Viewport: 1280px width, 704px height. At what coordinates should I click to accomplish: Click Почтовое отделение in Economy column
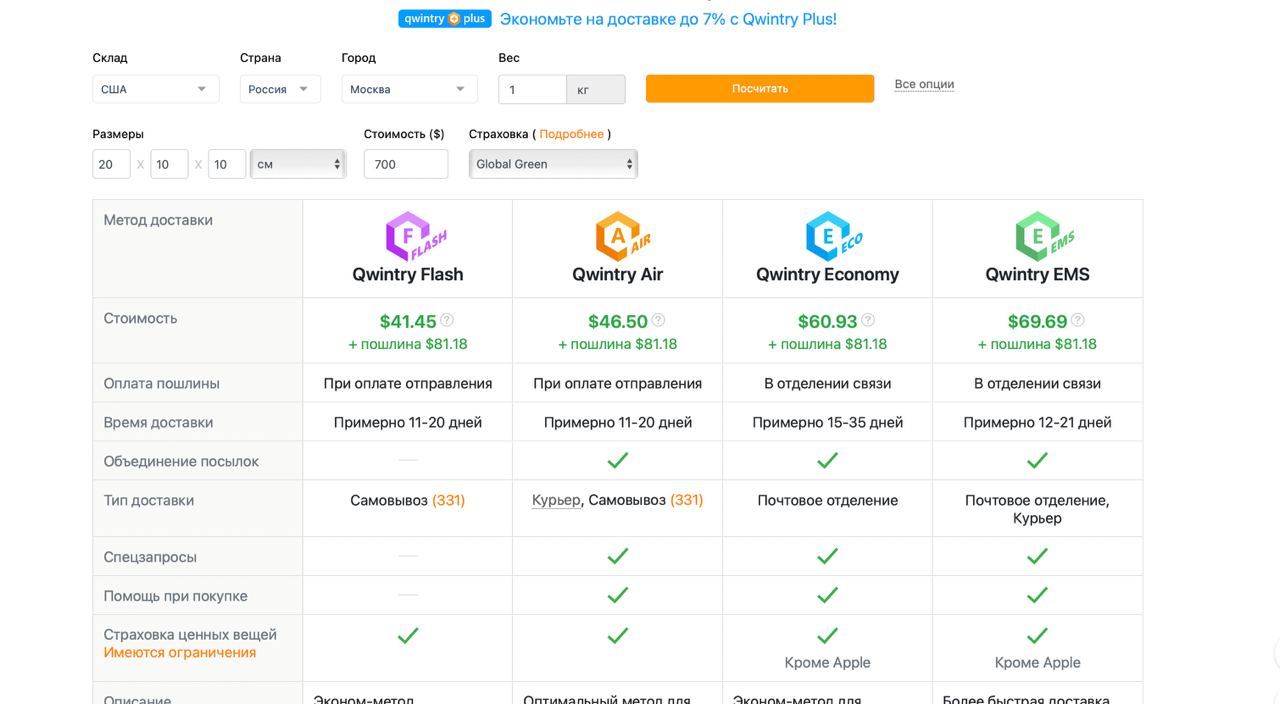(828, 500)
